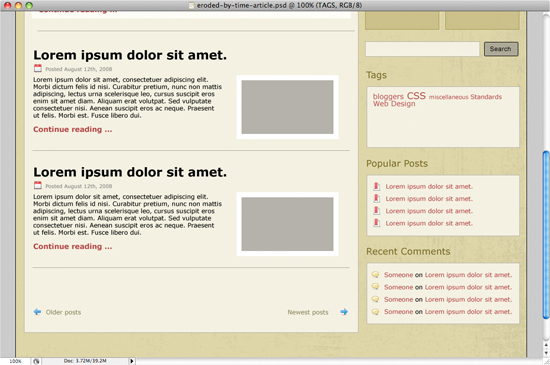Click the Newest posts link

pos(308,312)
